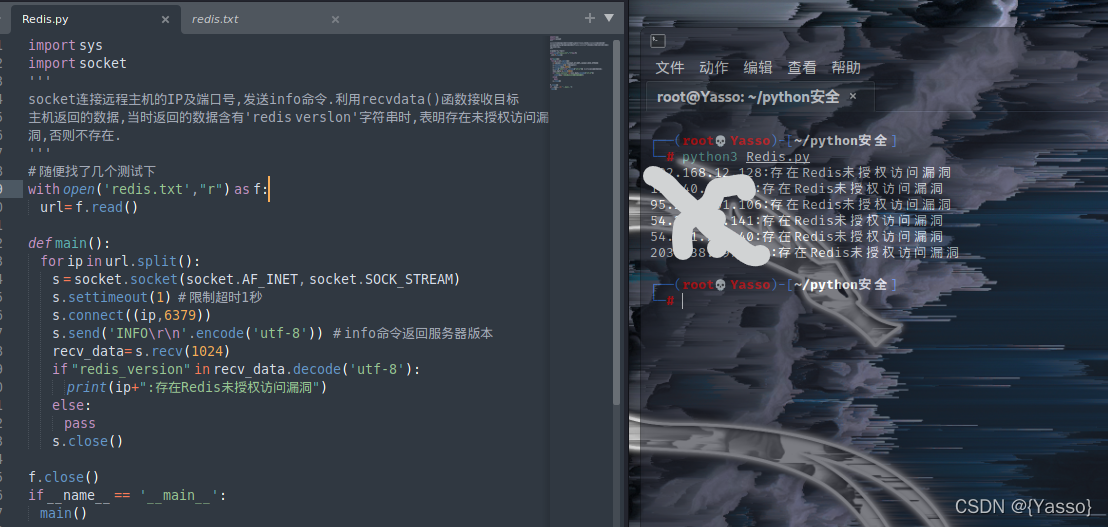This screenshot has width=1108, height=527.
Task: Click the 'def main():' line
Action: [69, 243]
